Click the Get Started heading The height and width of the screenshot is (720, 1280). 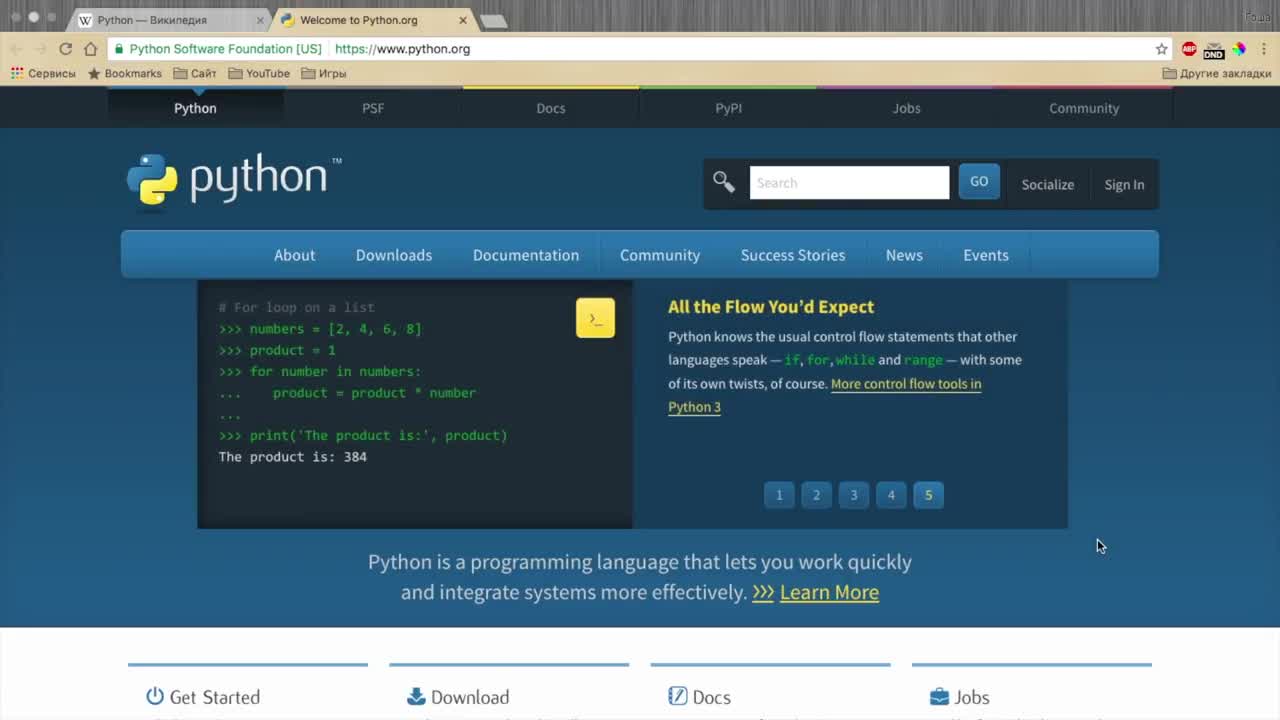tap(215, 697)
